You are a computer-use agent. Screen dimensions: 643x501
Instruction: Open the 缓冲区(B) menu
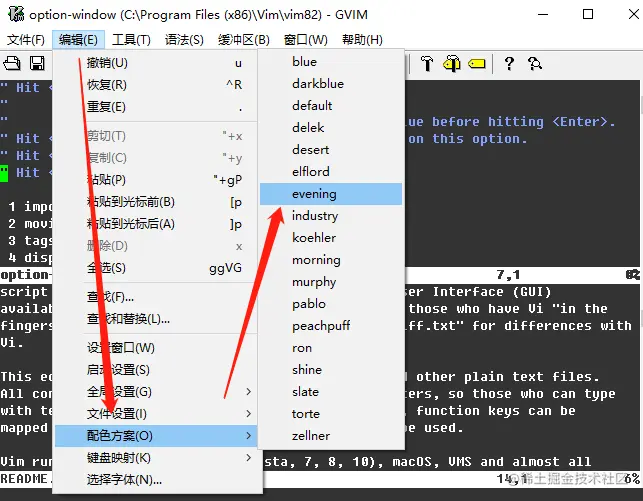coord(244,40)
